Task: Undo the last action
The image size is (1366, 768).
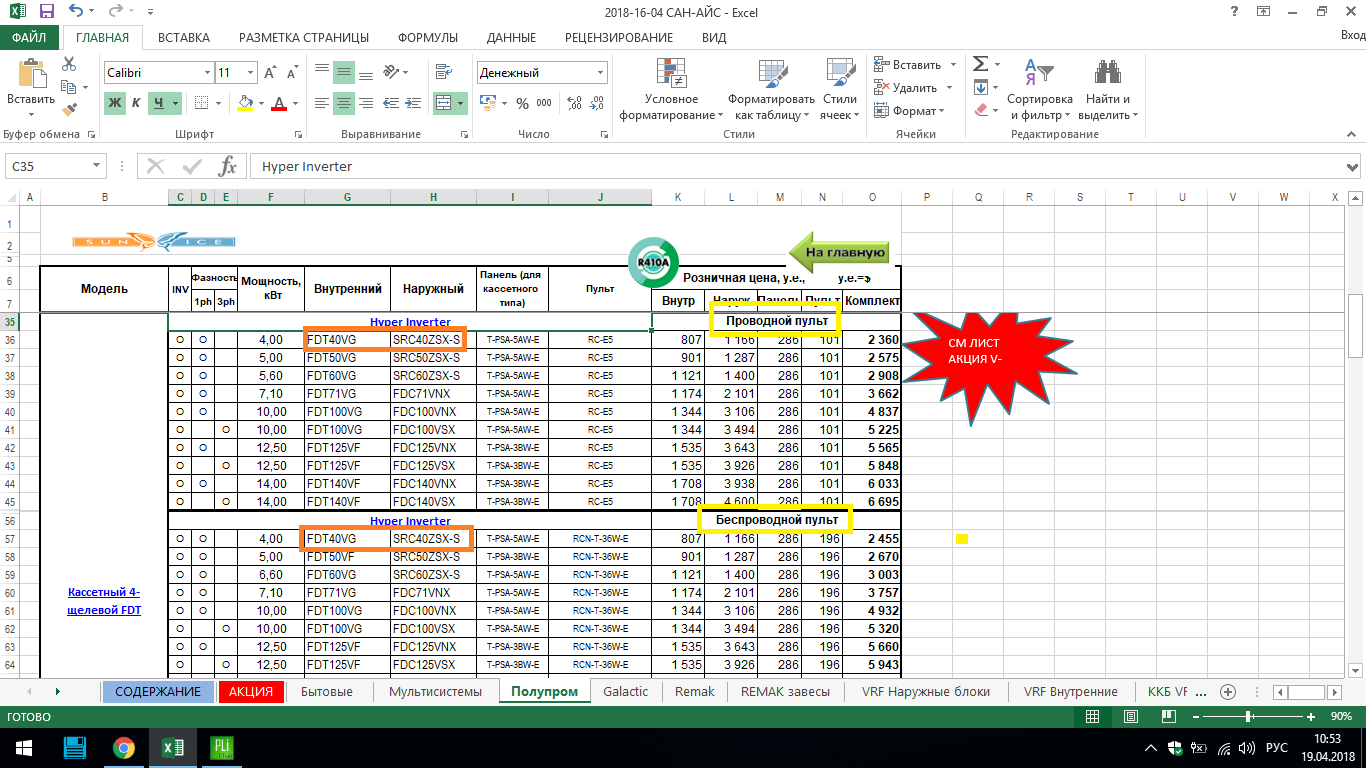Action: (x=78, y=12)
